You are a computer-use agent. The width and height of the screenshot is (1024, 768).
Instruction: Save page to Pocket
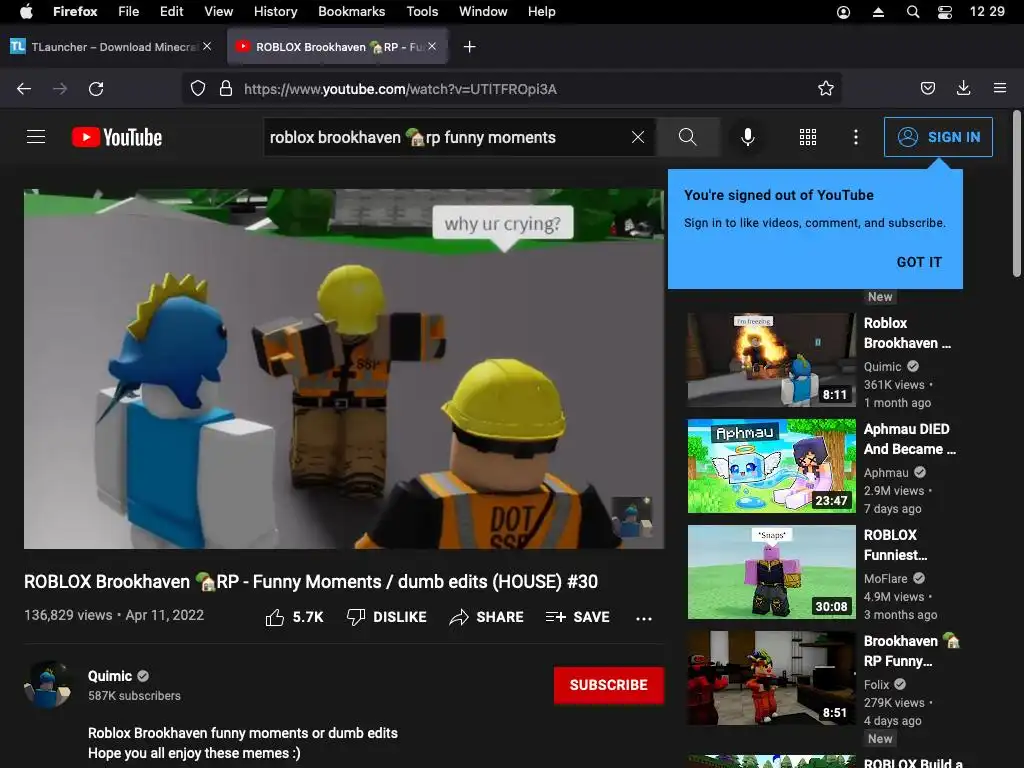coord(927,88)
